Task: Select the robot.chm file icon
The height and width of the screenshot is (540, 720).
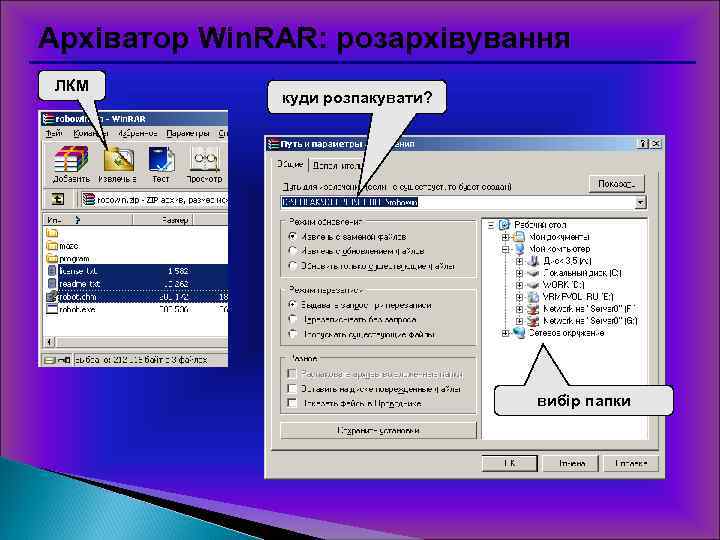Action: tap(52, 297)
